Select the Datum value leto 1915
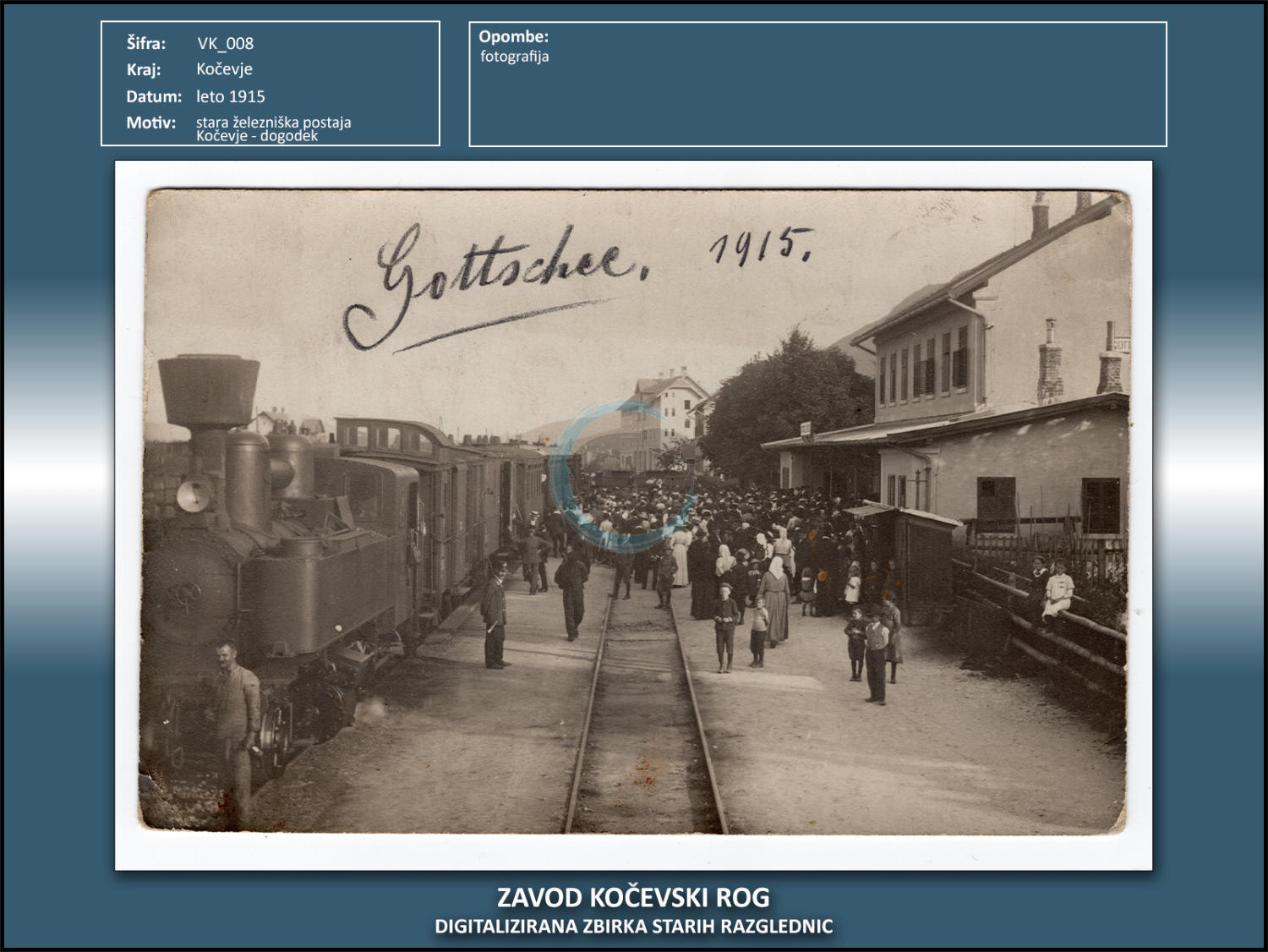Image resolution: width=1268 pixels, height=952 pixels. click(x=230, y=96)
